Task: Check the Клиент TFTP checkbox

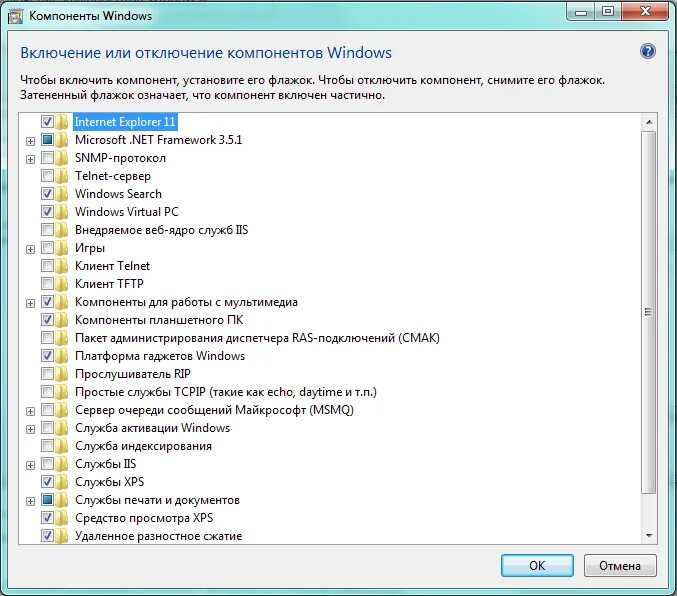Action: pos(47,284)
